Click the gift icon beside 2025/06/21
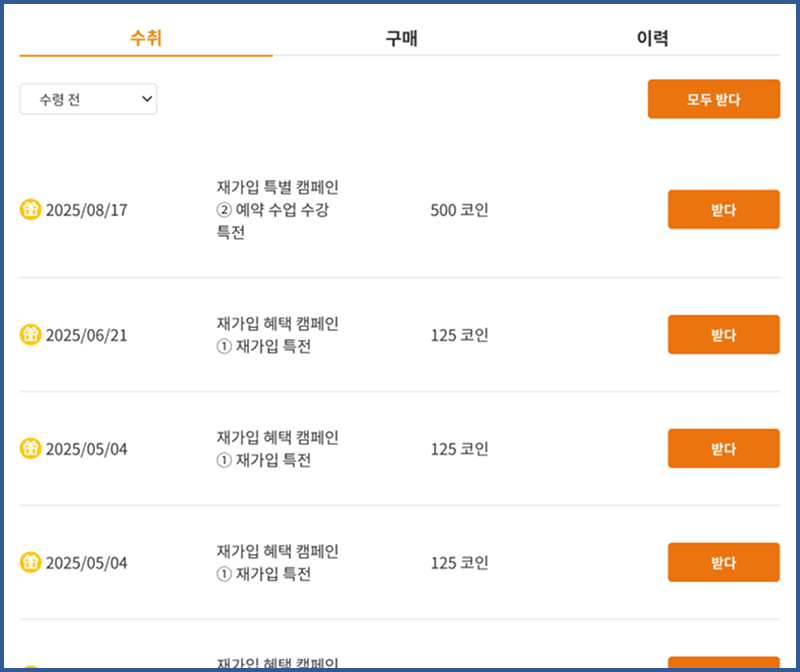Screen dimensions: 800x672 pos(31,335)
